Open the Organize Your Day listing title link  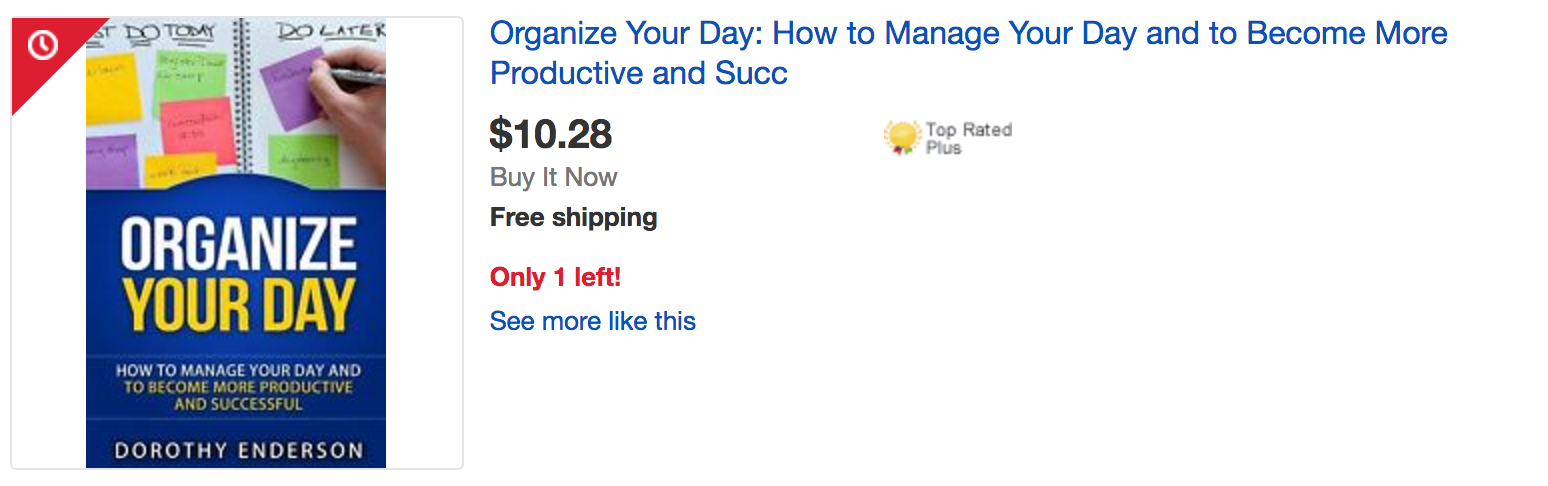tap(968, 53)
